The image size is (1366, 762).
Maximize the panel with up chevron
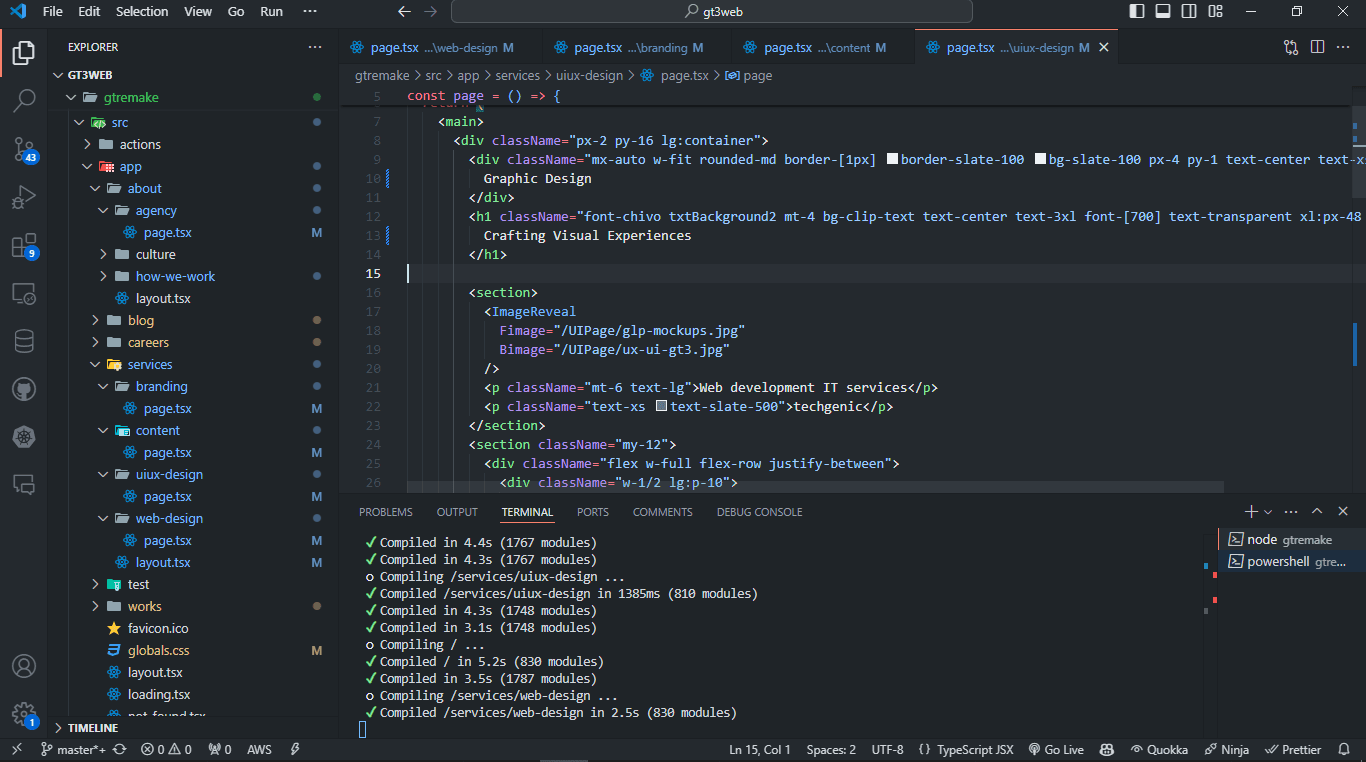pyautogui.click(x=1317, y=511)
